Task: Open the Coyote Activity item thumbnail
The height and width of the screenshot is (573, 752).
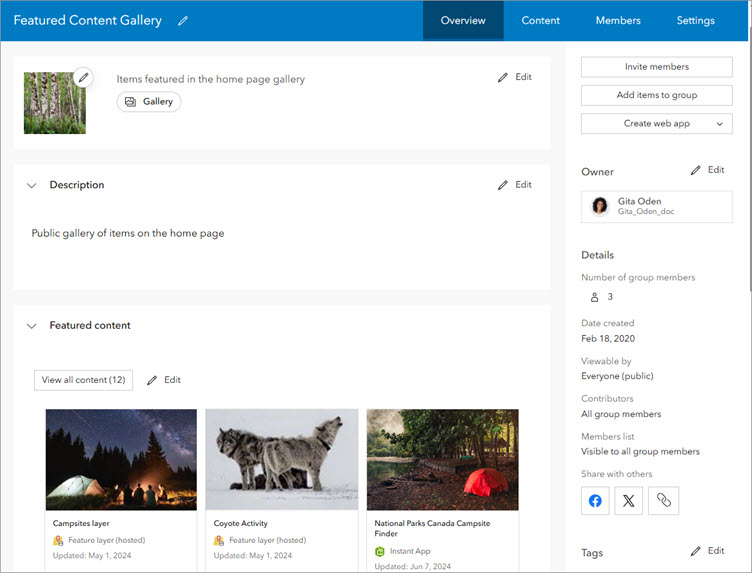Action: 281,459
